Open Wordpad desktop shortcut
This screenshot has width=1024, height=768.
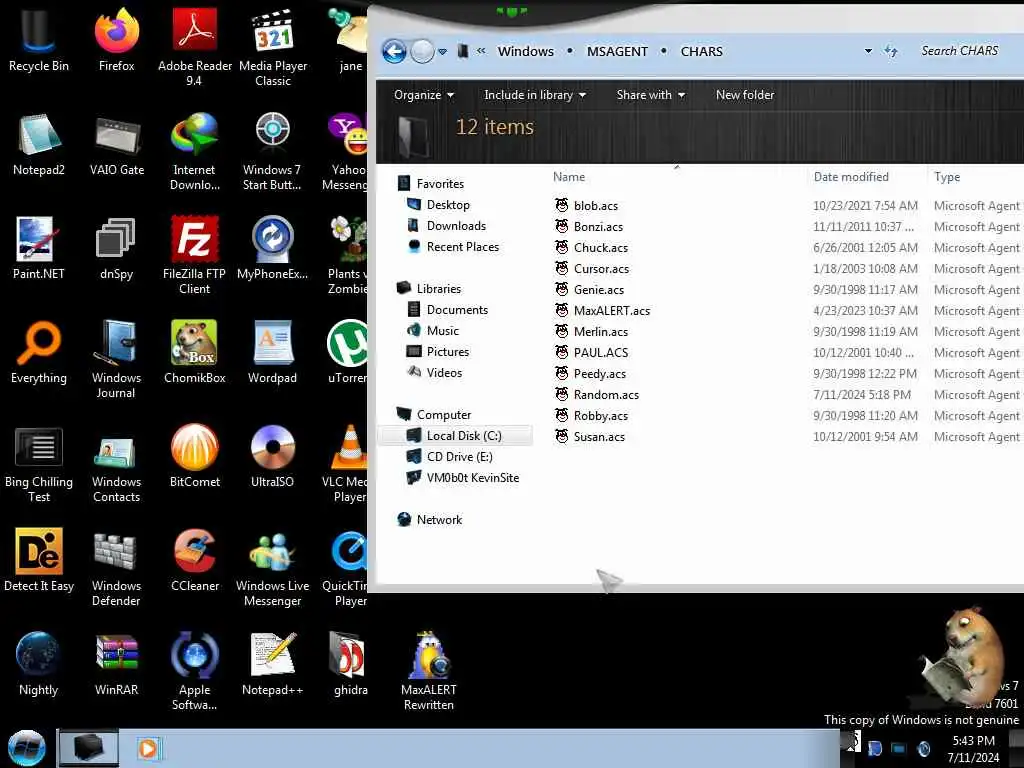point(272,352)
